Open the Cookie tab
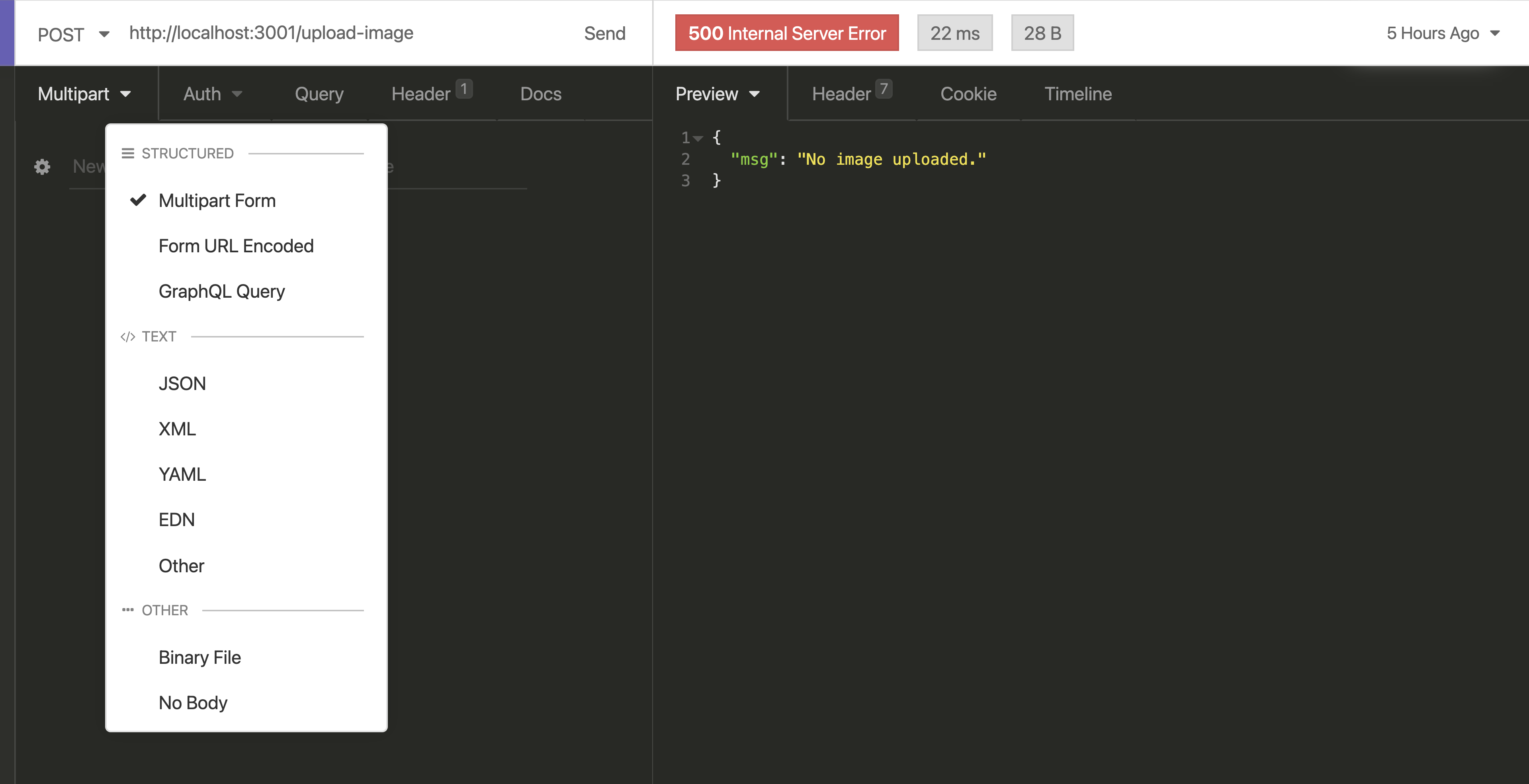 click(x=968, y=94)
